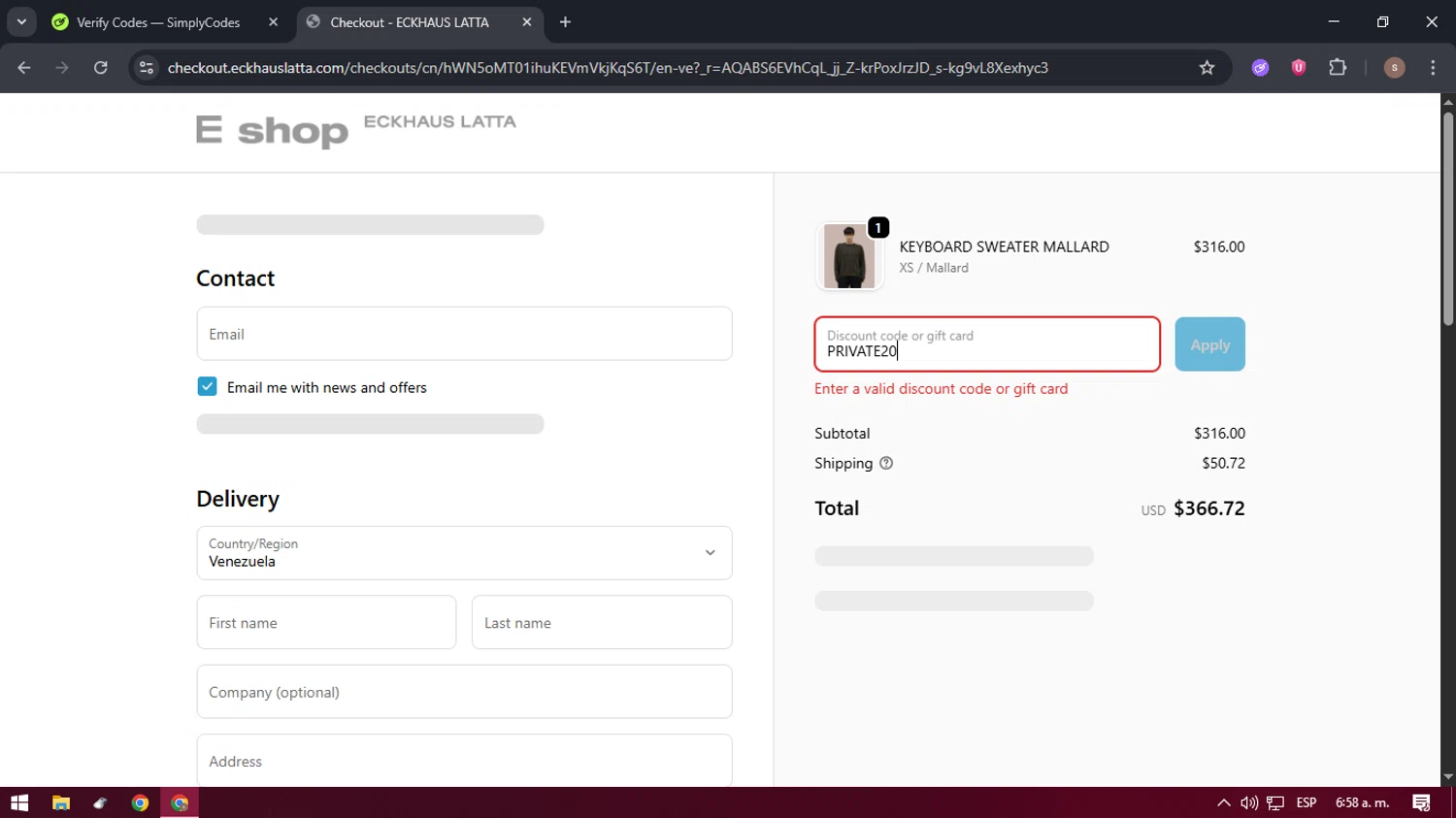This screenshot has width=1456, height=818.
Task: Open the notification center icon
Action: (1421, 802)
